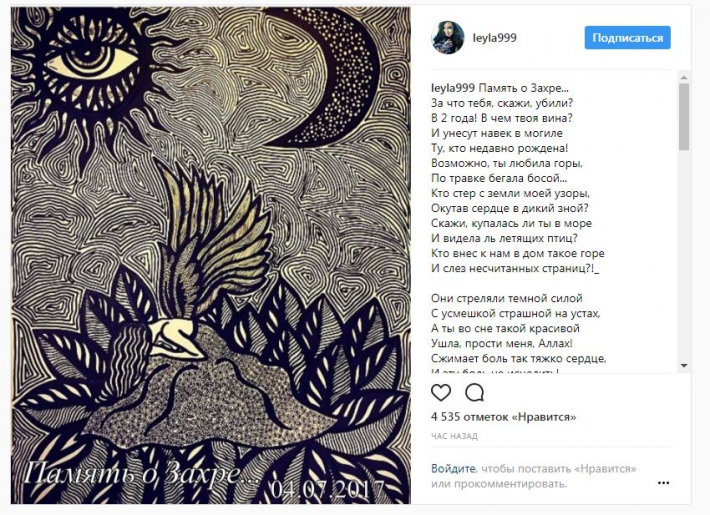This screenshot has height=515, width=710.
Task: Click empty track of the caption scrollbar
Action: click(x=684, y=254)
